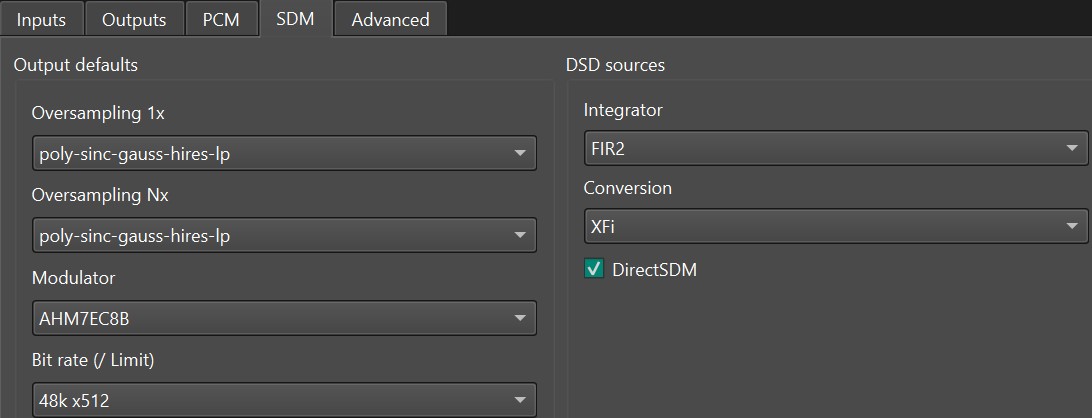Click the down arrow beside XFi
Viewport: 1092px width, 418px height.
click(1073, 226)
